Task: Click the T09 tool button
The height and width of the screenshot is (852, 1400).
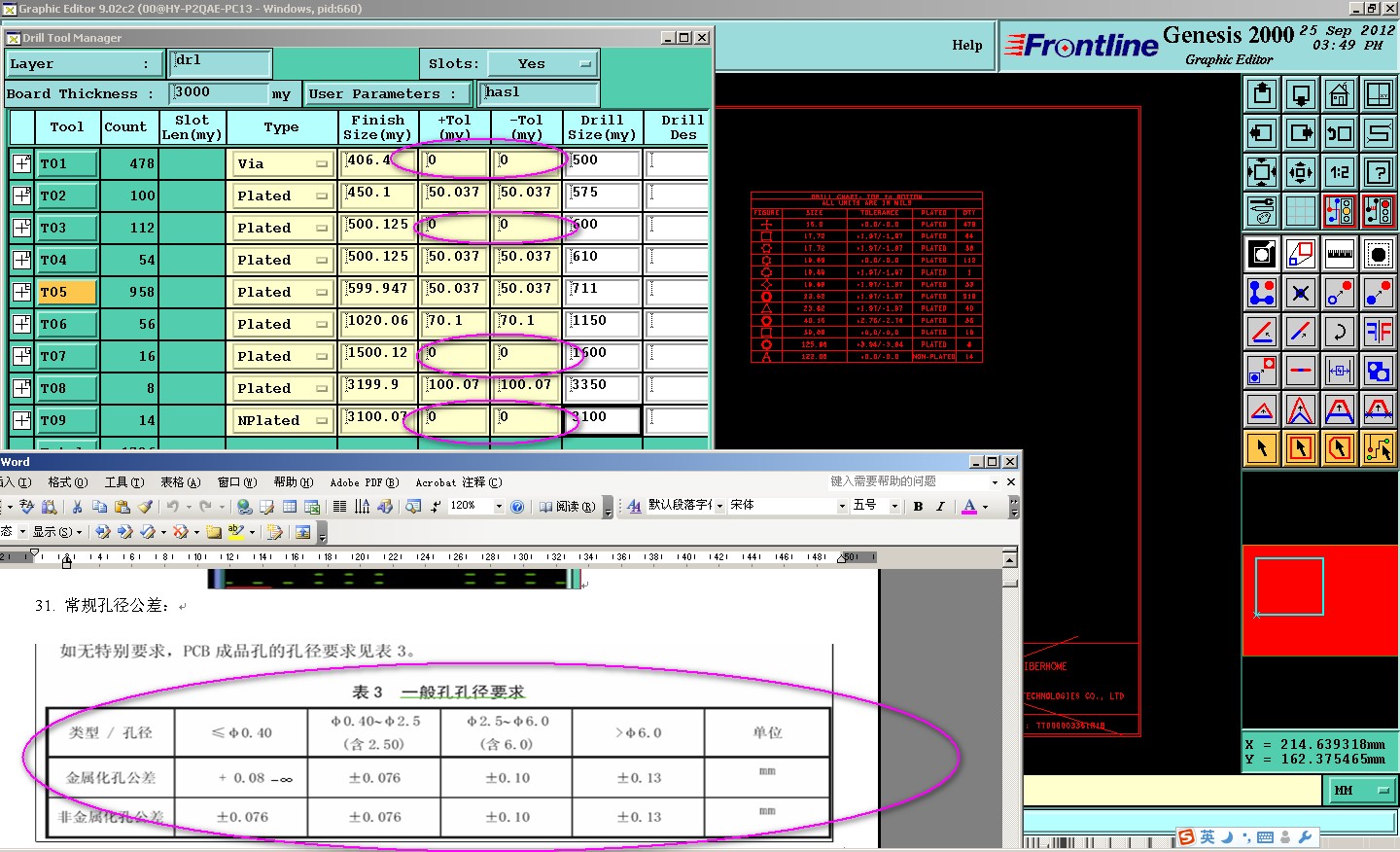Action: [x=67, y=420]
